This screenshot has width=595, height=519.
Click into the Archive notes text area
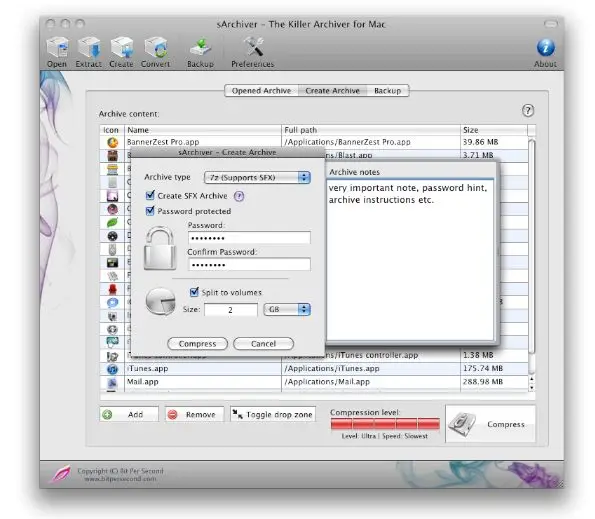tap(410, 260)
